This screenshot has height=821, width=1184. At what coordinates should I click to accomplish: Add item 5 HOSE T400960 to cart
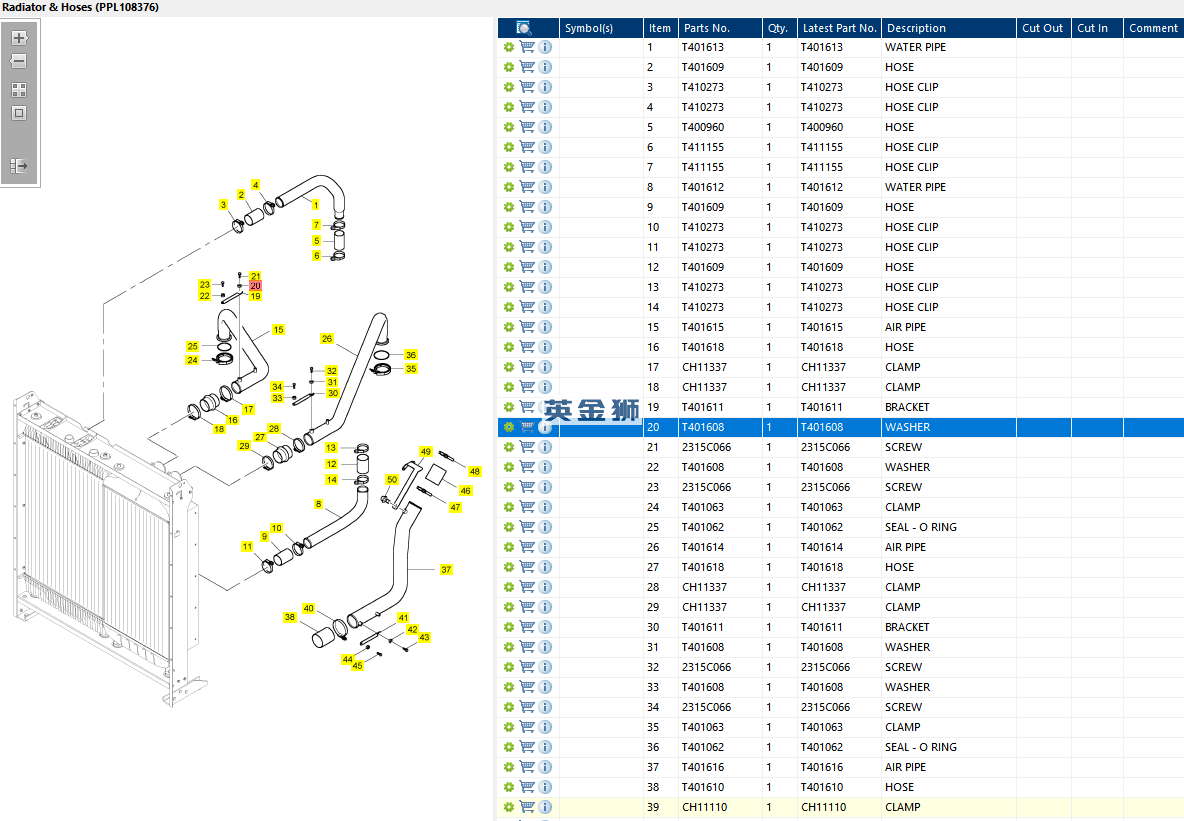click(527, 127)
